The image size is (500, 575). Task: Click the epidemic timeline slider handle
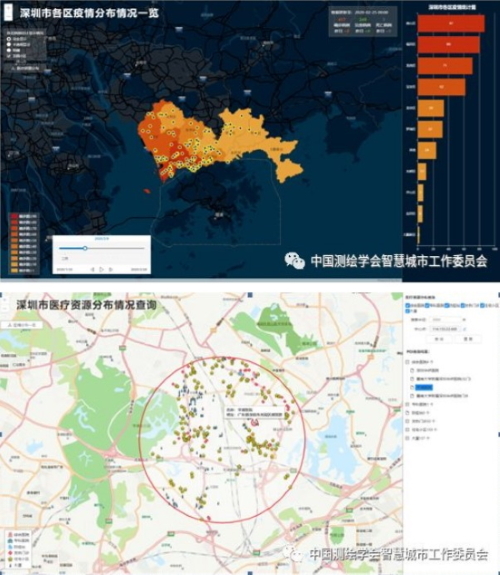[85, 248]
